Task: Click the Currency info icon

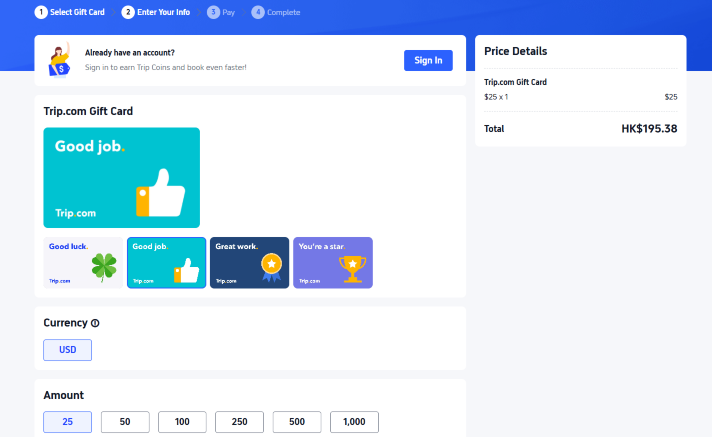Action: coord(95,323)
